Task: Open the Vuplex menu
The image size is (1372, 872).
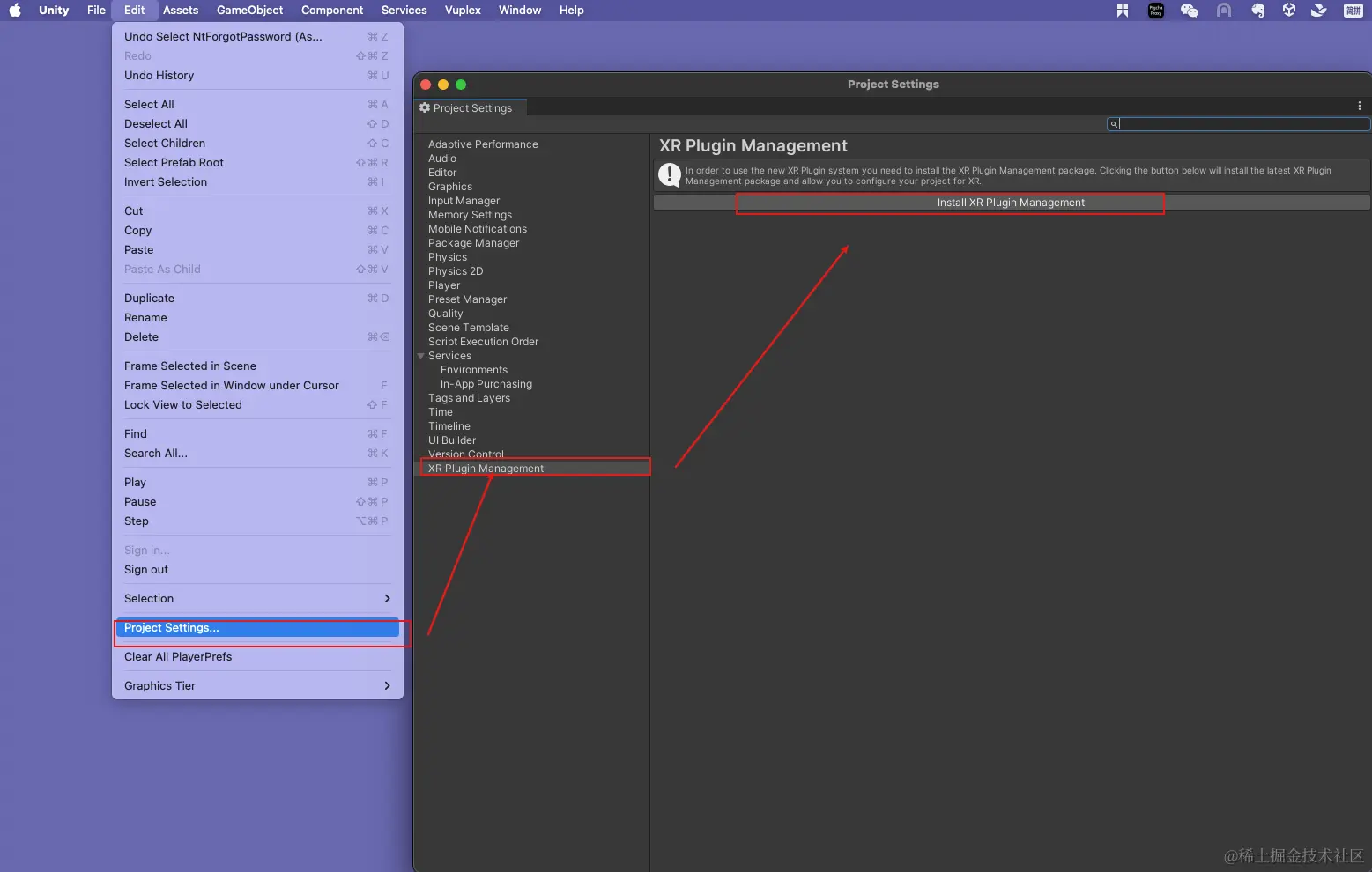Action: [463, 11]
